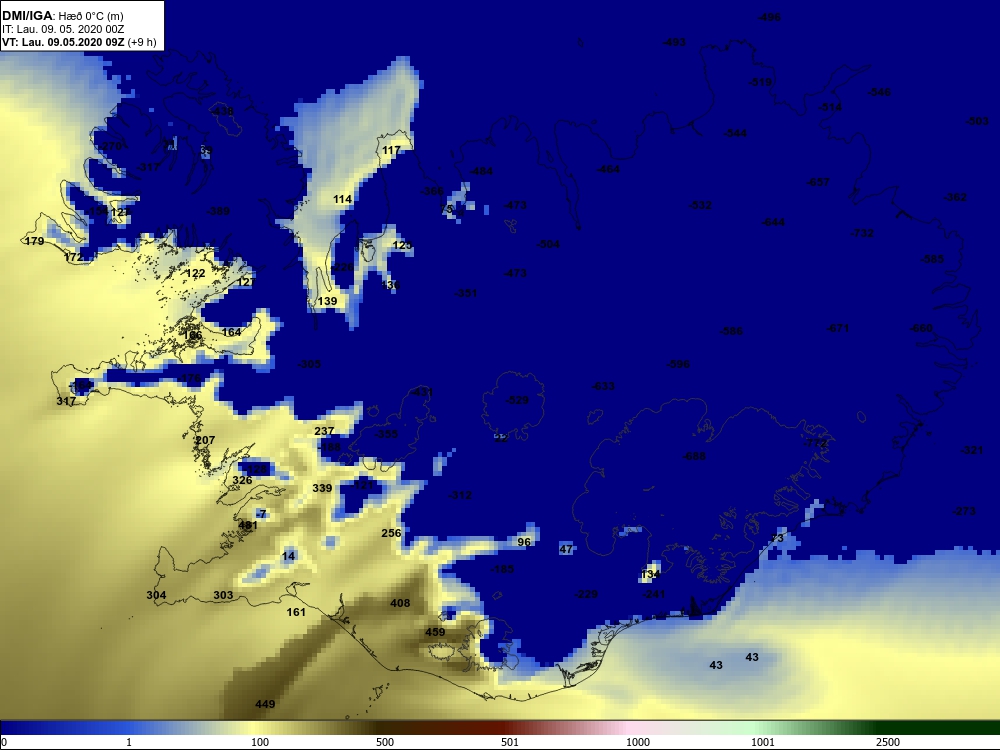Screen dimensions: 1000x750
Task: Click the negative value "-660"
Action: click(x=921, y=328)
